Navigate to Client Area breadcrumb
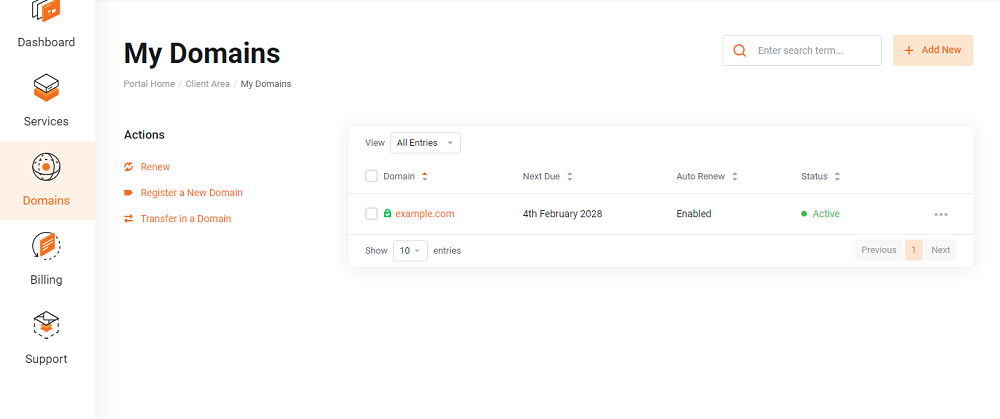This screenshot has width=1000, height=419. click(x=207, y=84)
